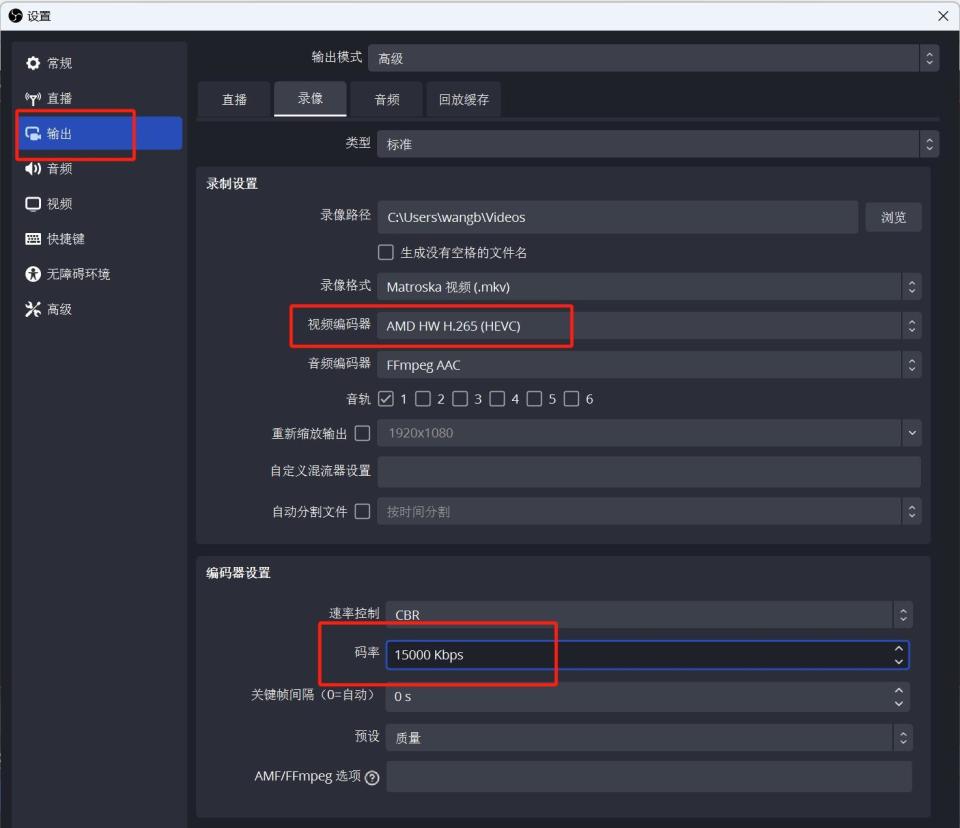Check audio track 5 checkbox
The image size is (960, 828).
point(534,399)
